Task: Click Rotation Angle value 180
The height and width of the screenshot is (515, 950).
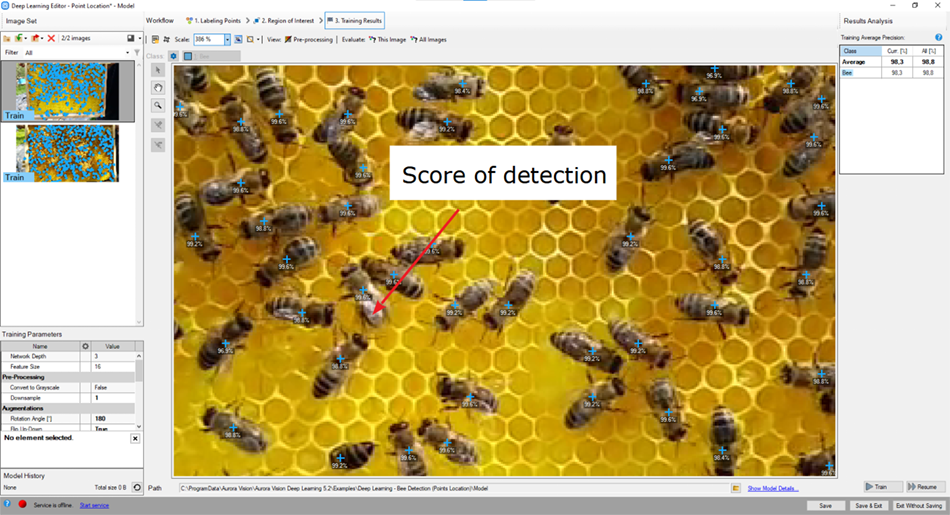Action: click(113, 419)
